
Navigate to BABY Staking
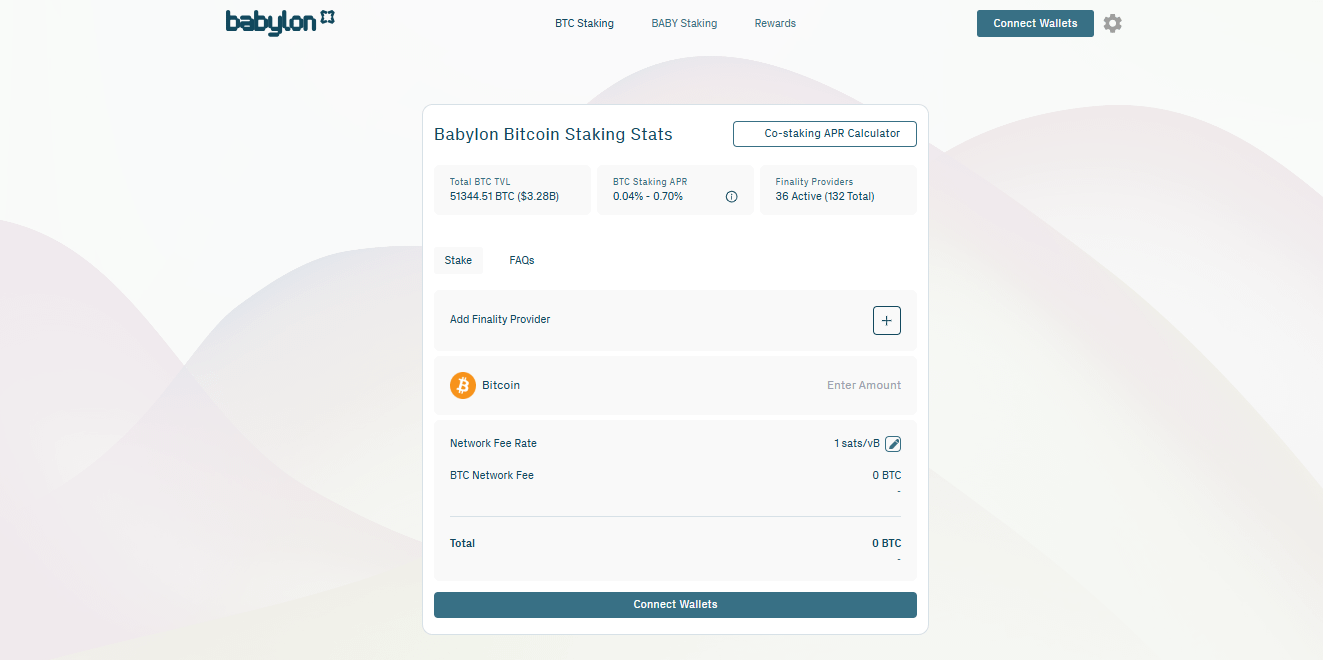pos(684,23)
